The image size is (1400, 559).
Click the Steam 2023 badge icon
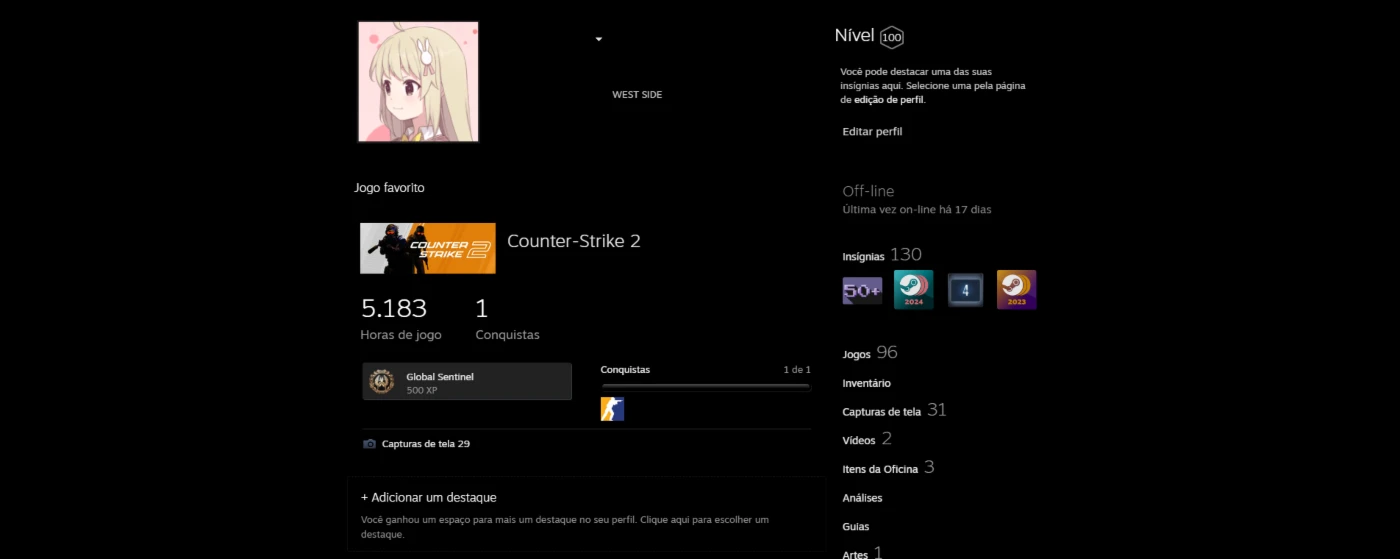click(1017, 290)
